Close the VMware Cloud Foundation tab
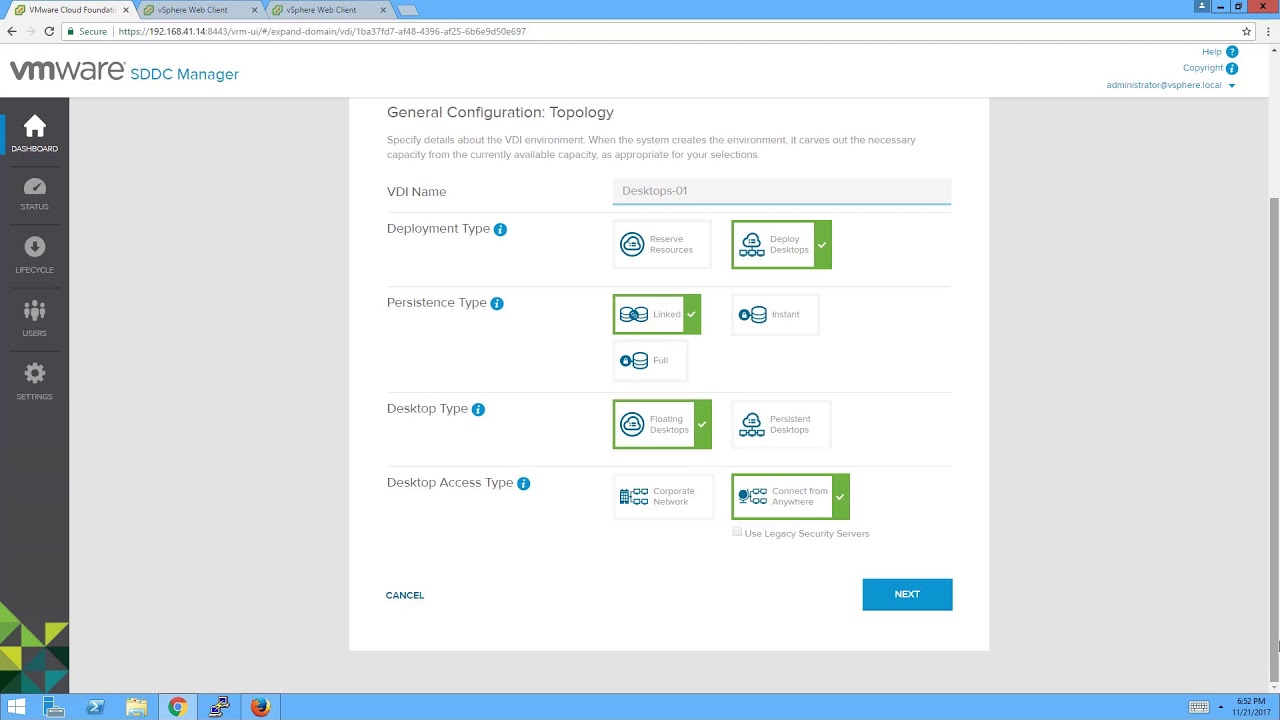Image resolution: width=1280 pixels, height=720 pixels. tap(125, 10)
